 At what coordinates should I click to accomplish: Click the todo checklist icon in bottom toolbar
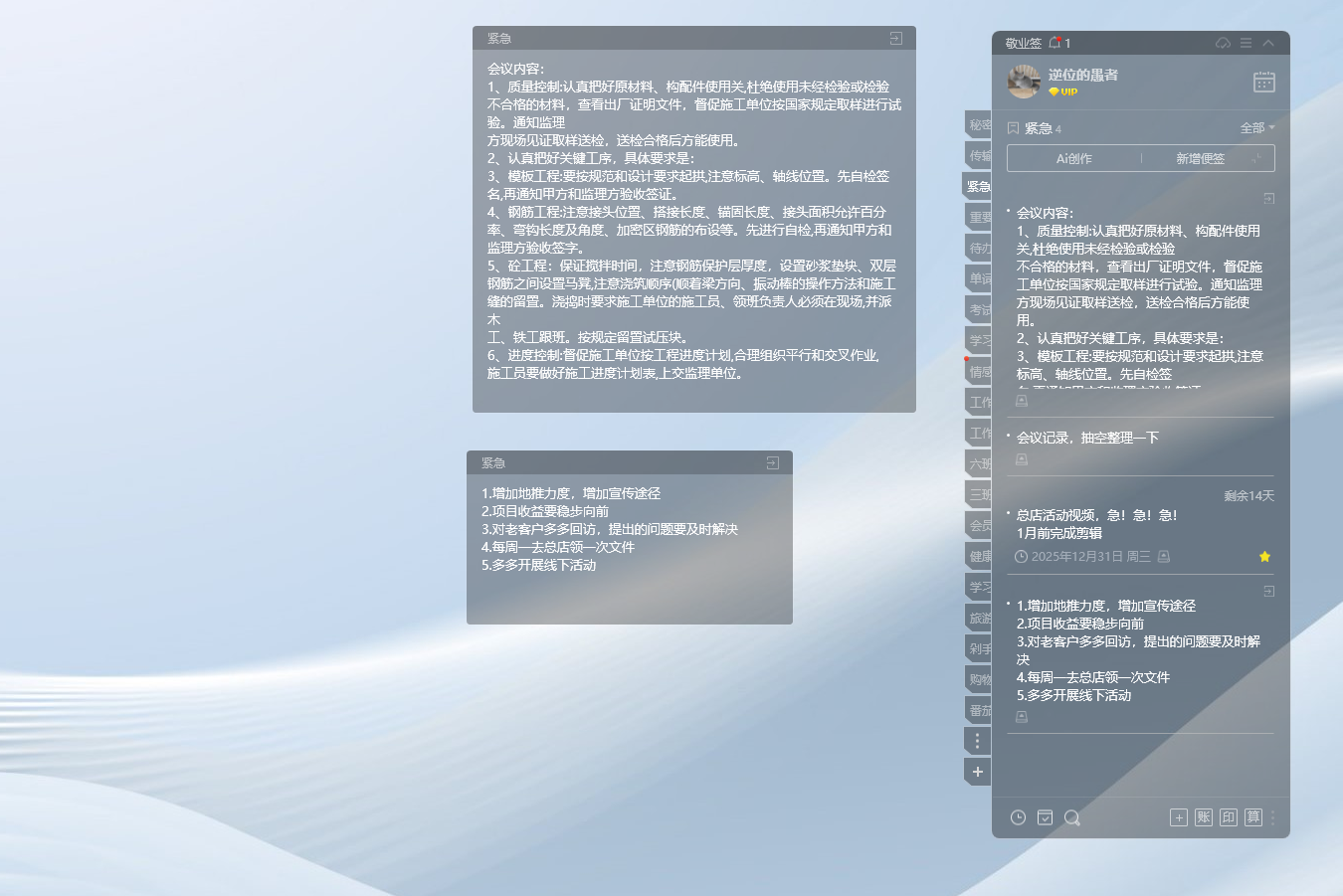point(1045,817)
